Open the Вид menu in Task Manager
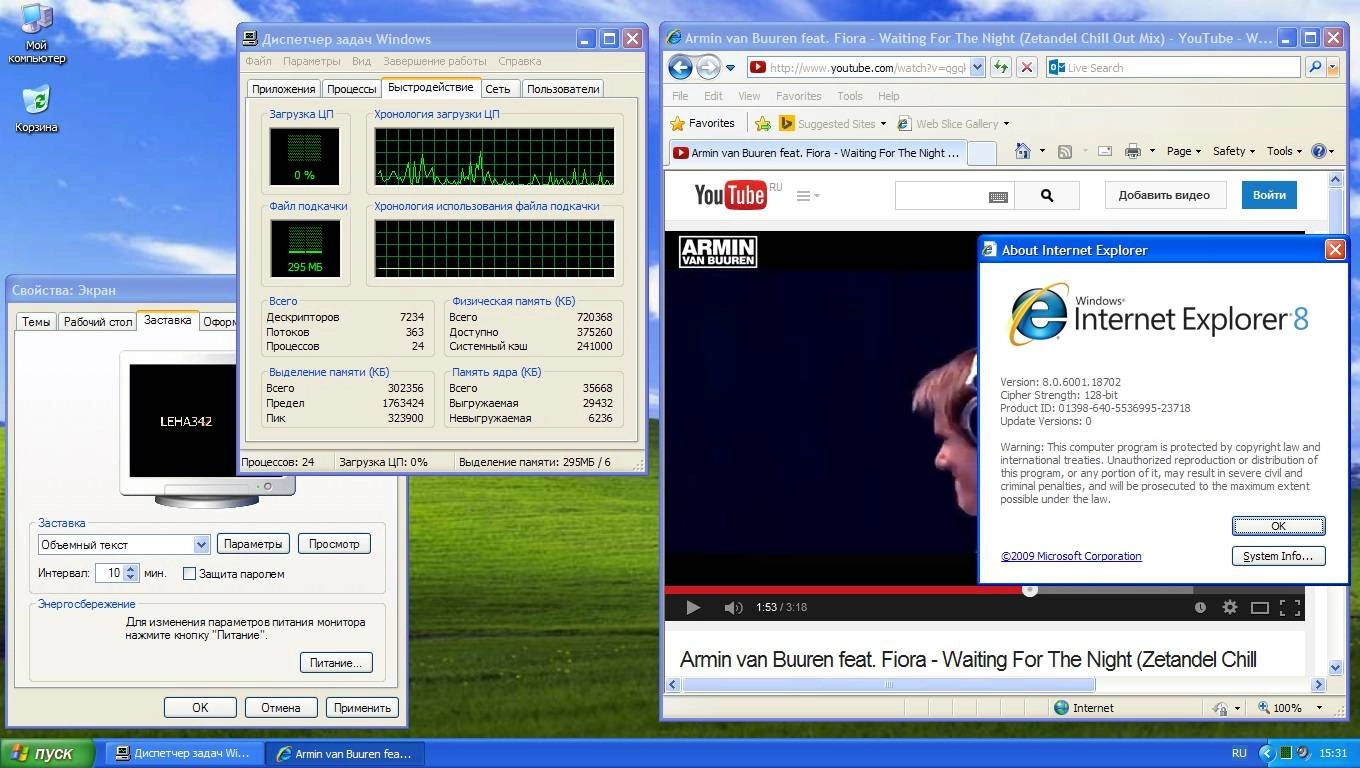Screen dimensions: 1360x768 tap(361, 61)
